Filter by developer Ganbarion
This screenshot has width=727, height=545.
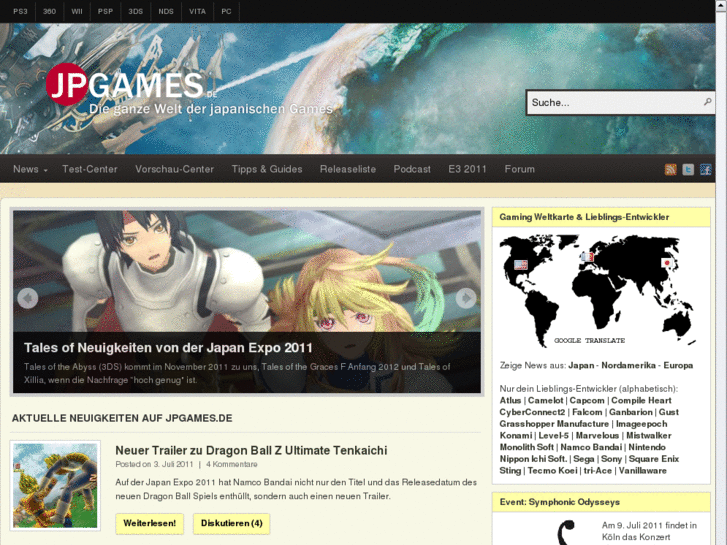pos(631,412)
